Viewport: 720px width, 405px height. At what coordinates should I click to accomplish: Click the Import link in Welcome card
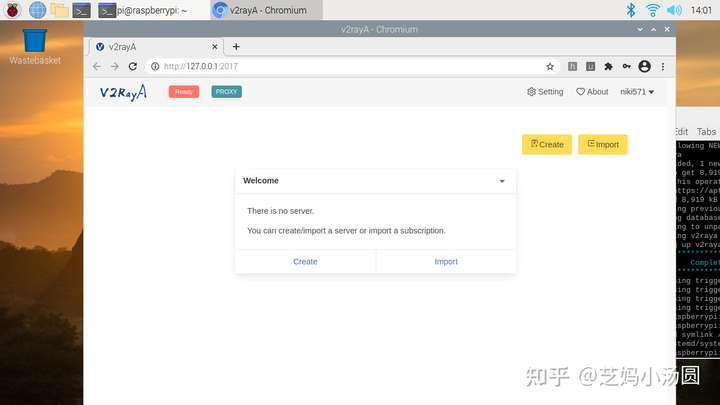point(446,262)
